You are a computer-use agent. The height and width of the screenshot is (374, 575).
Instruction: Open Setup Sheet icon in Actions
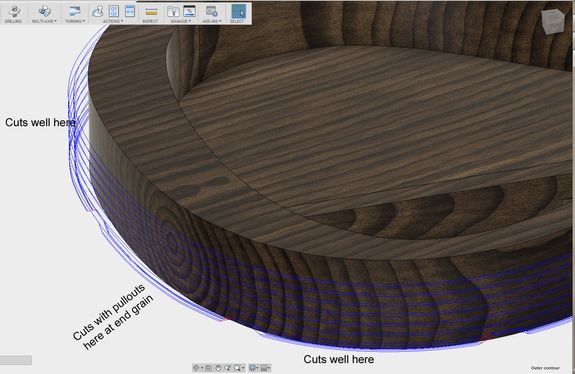(x=130, y=11)
